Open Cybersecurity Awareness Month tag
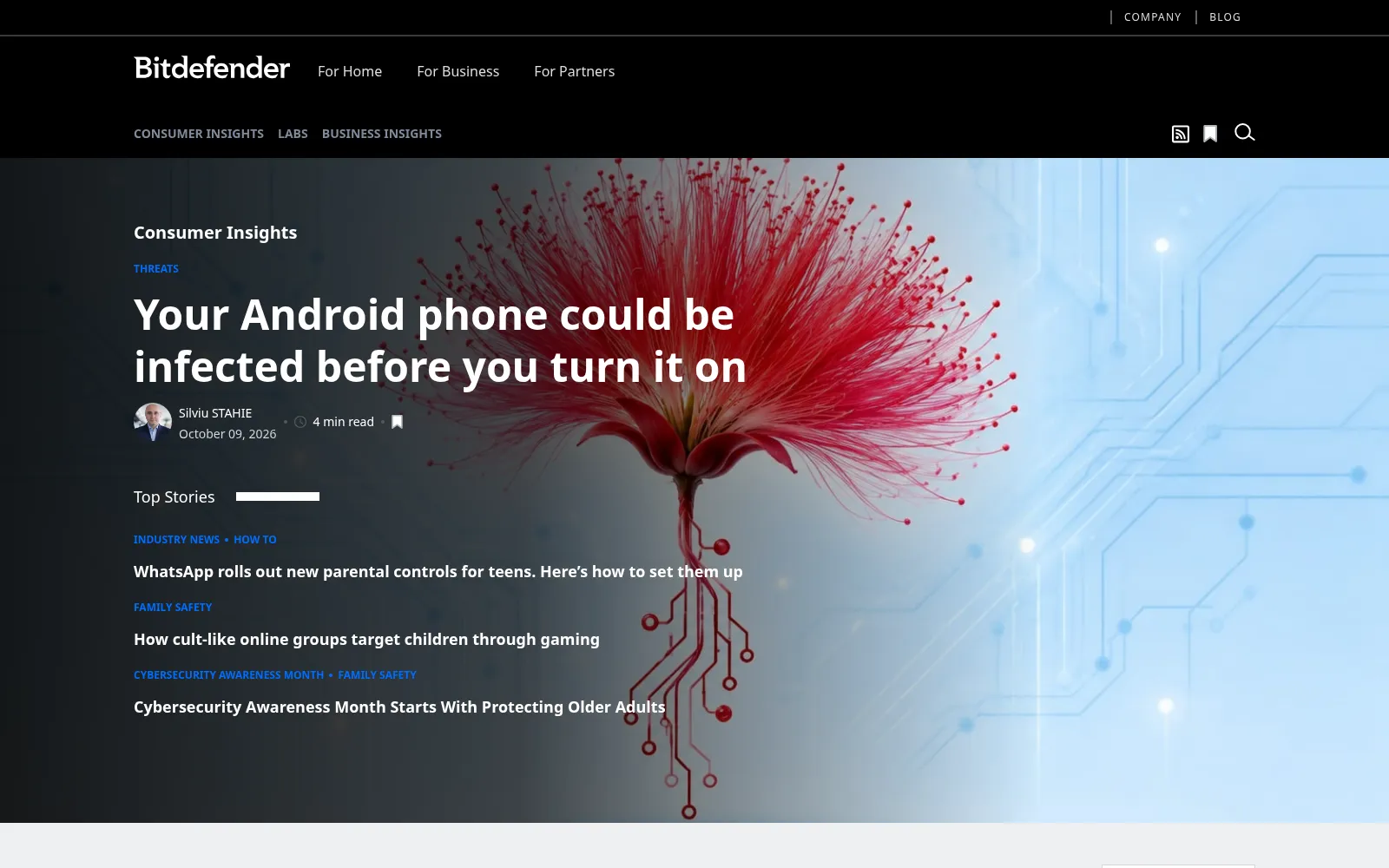Viewport: 1389px width, 868px height. [x=228, y=675]
